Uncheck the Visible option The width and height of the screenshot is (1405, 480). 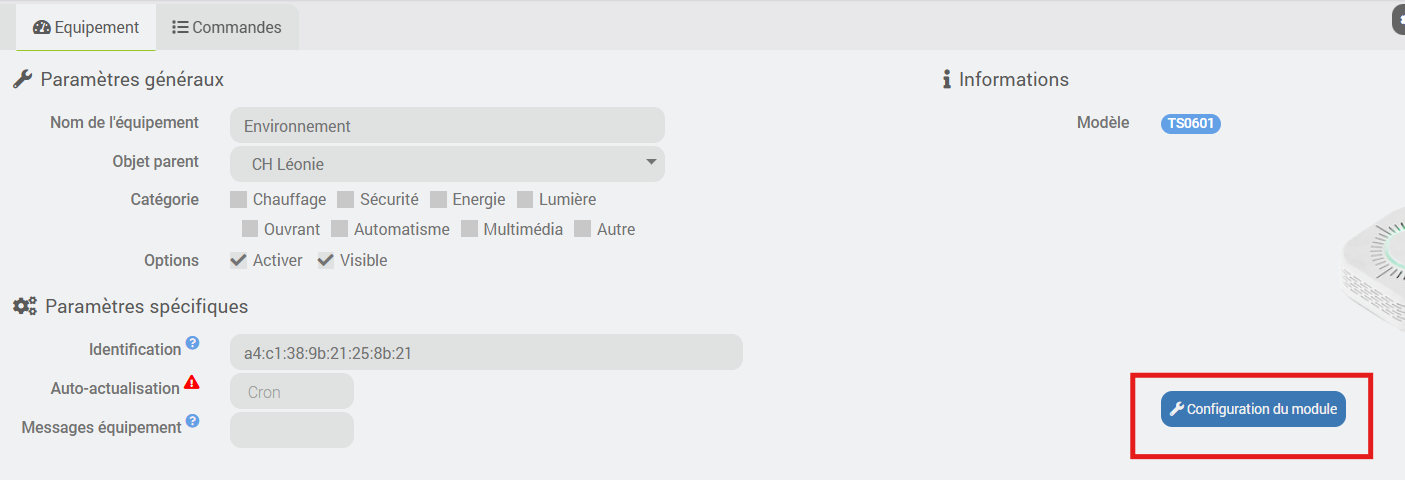(326, 260)
